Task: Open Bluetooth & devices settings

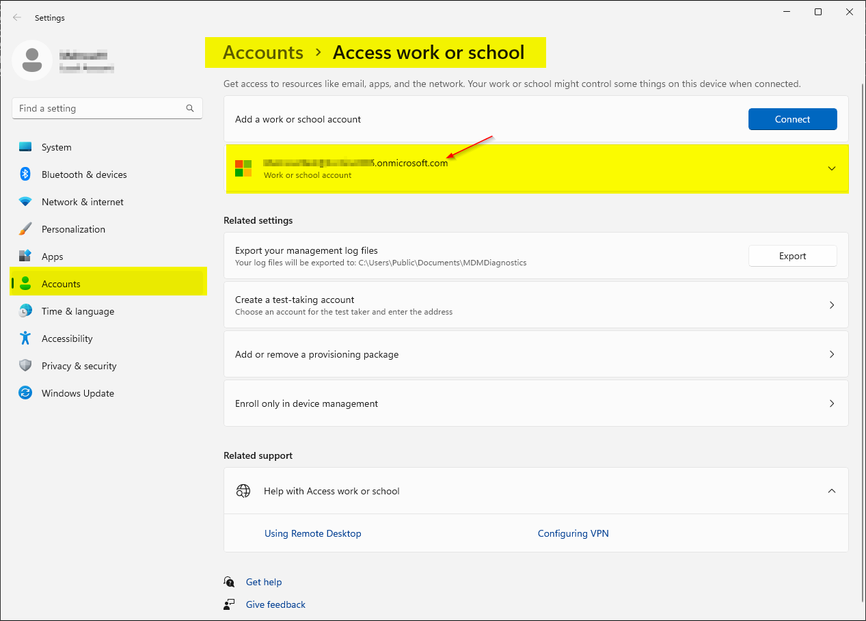Action: pyautogui.click(x=24, y=174)
